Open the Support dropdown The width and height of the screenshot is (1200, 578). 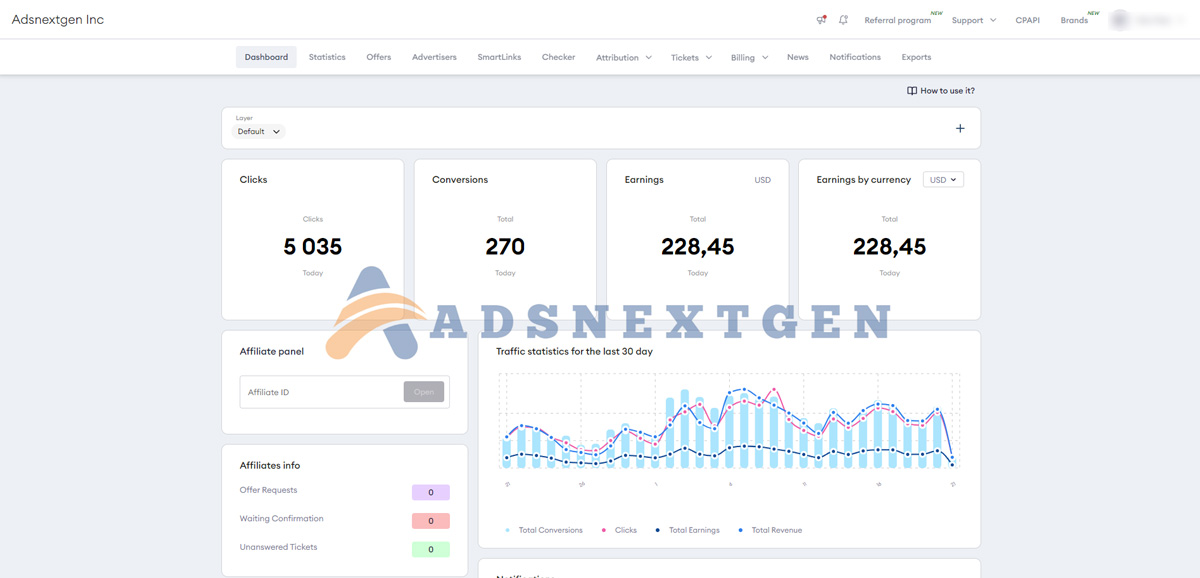[973, 20]
